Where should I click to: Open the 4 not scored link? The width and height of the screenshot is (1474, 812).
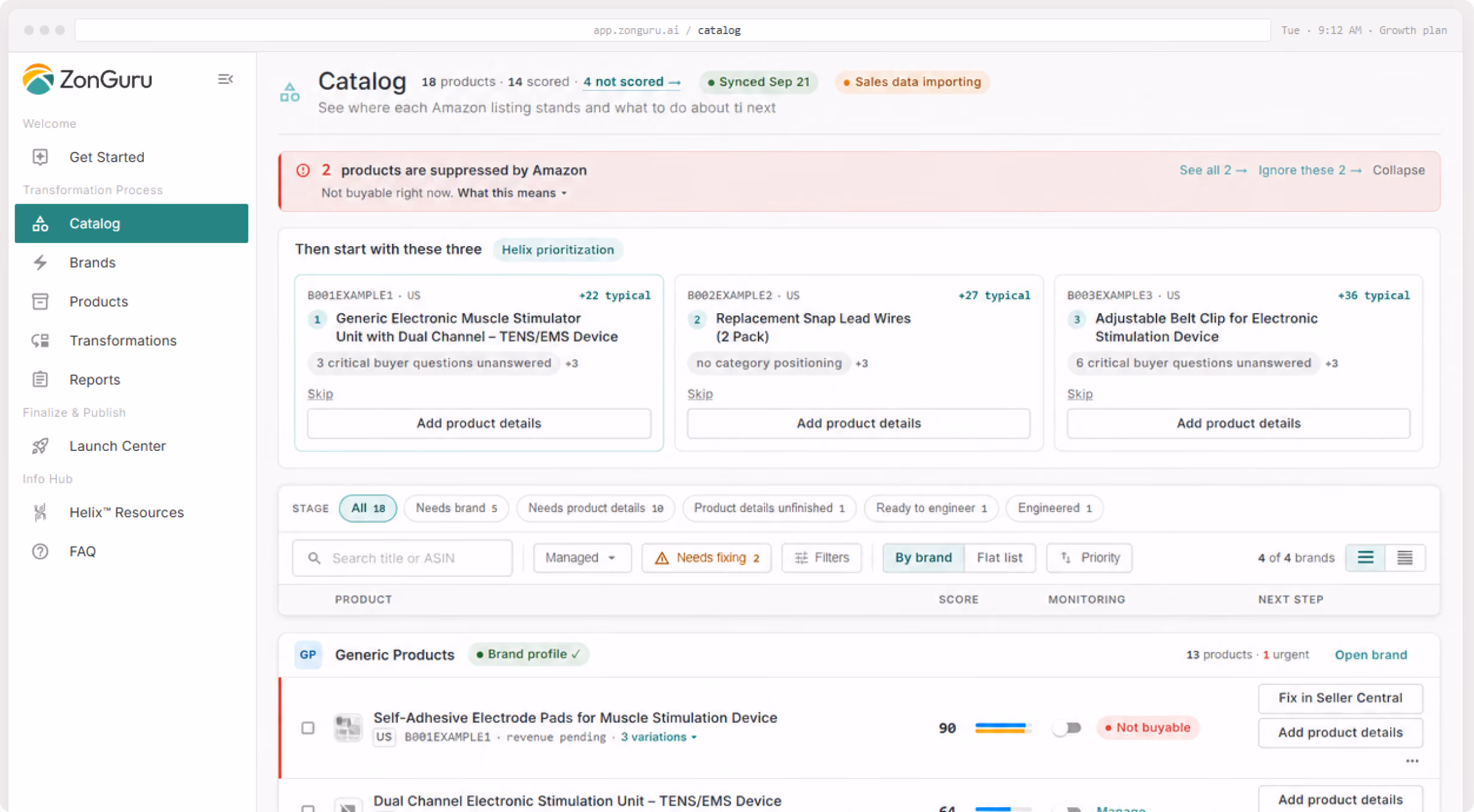tap(632, 81)
